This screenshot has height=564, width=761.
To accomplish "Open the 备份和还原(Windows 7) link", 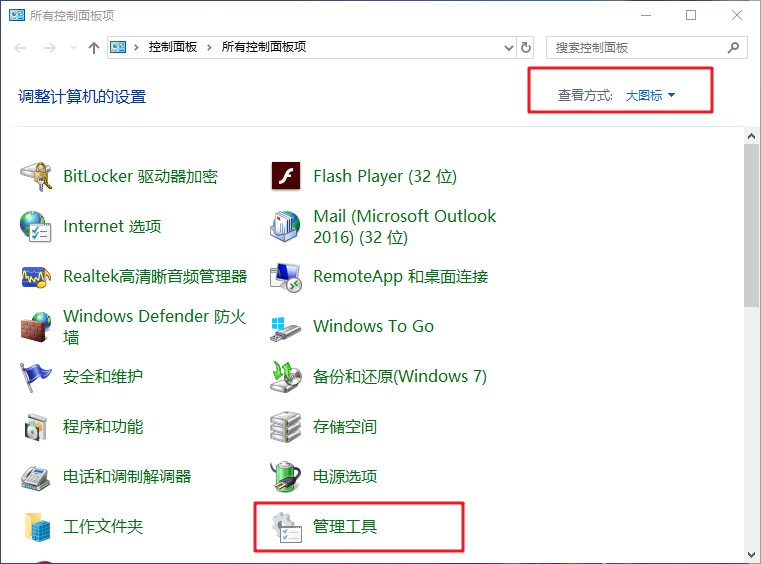I will tap(400, 376).
